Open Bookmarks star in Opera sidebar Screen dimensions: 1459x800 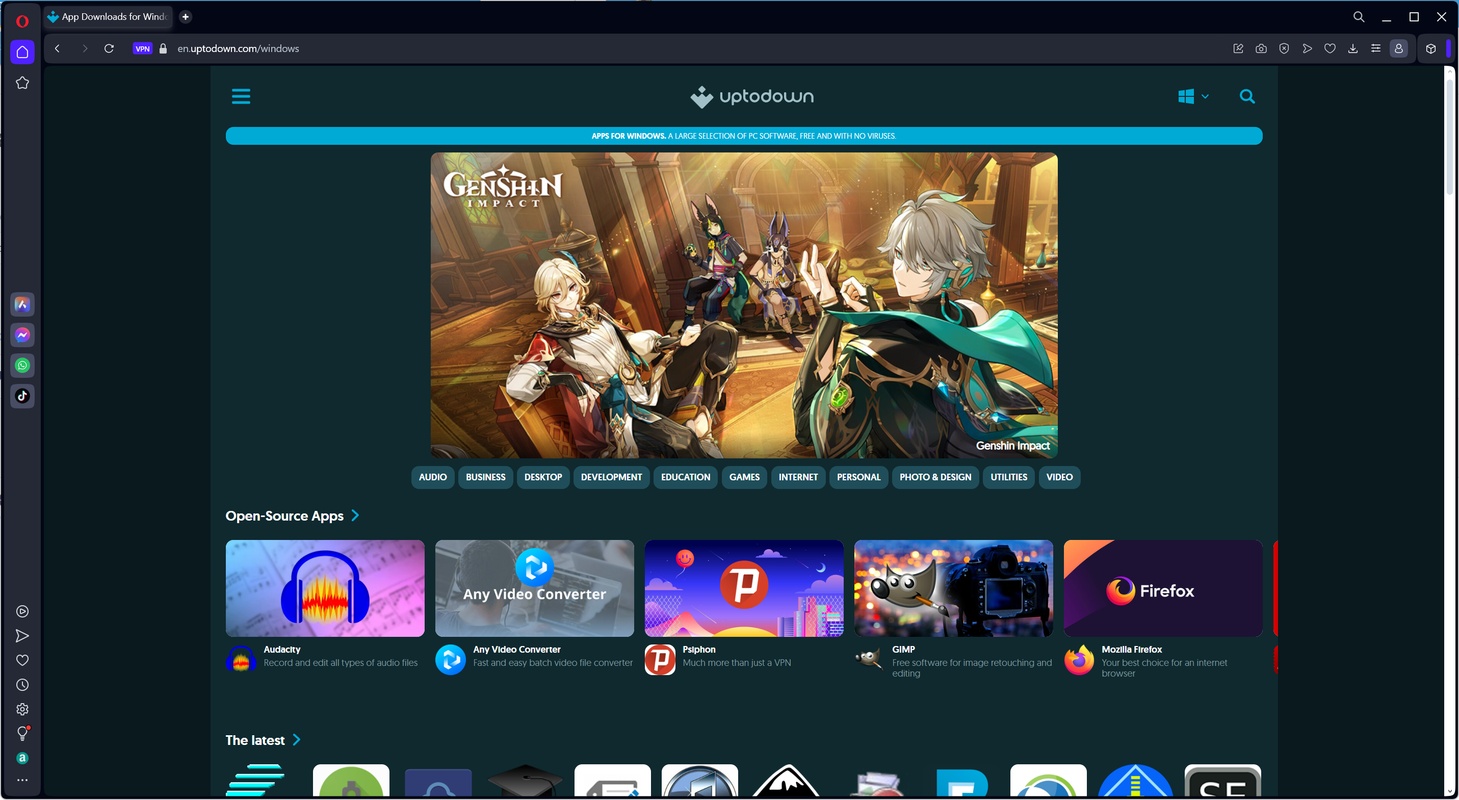point(22,83)
